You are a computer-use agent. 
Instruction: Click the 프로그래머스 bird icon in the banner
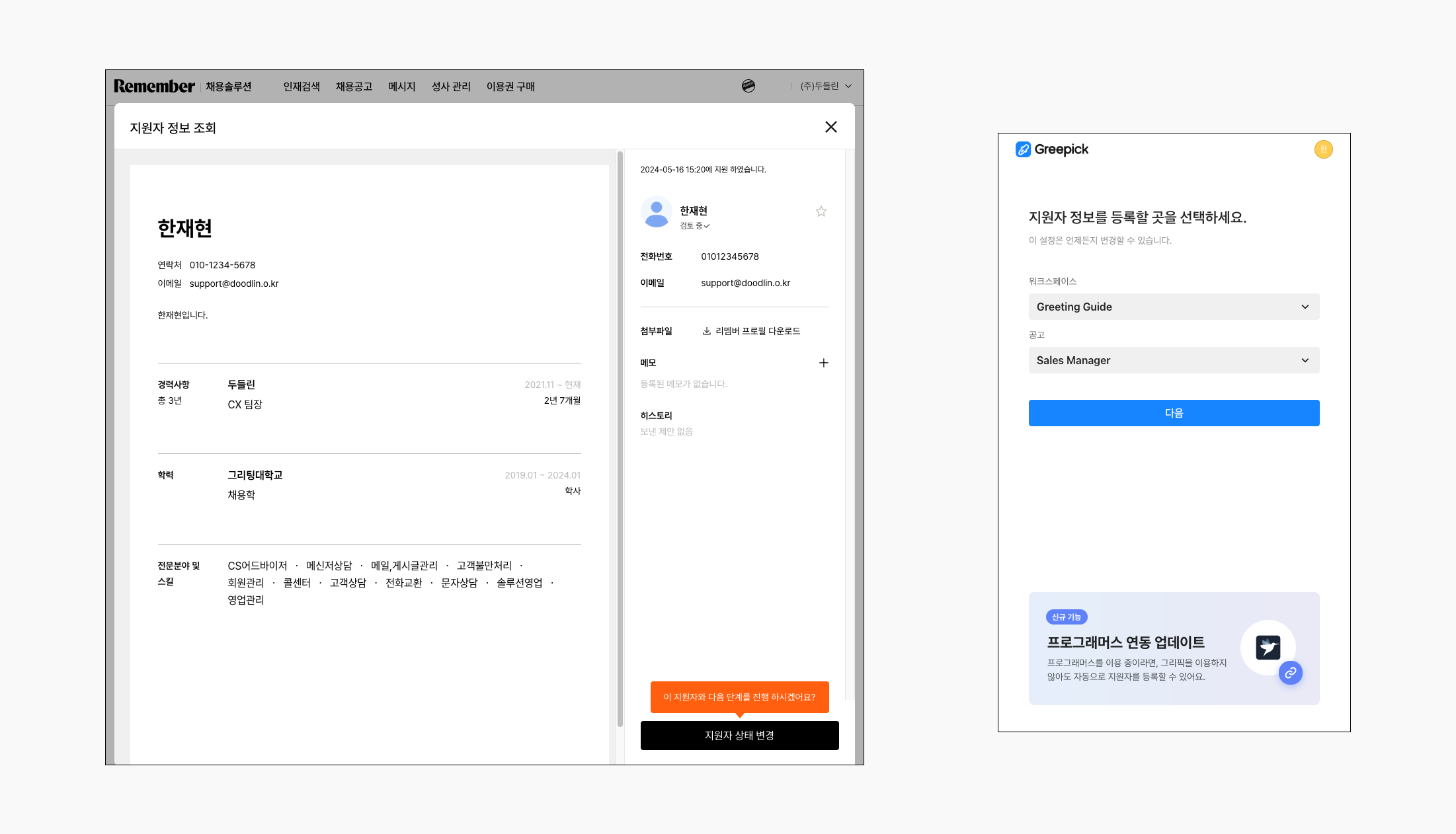coord(1268,647)
